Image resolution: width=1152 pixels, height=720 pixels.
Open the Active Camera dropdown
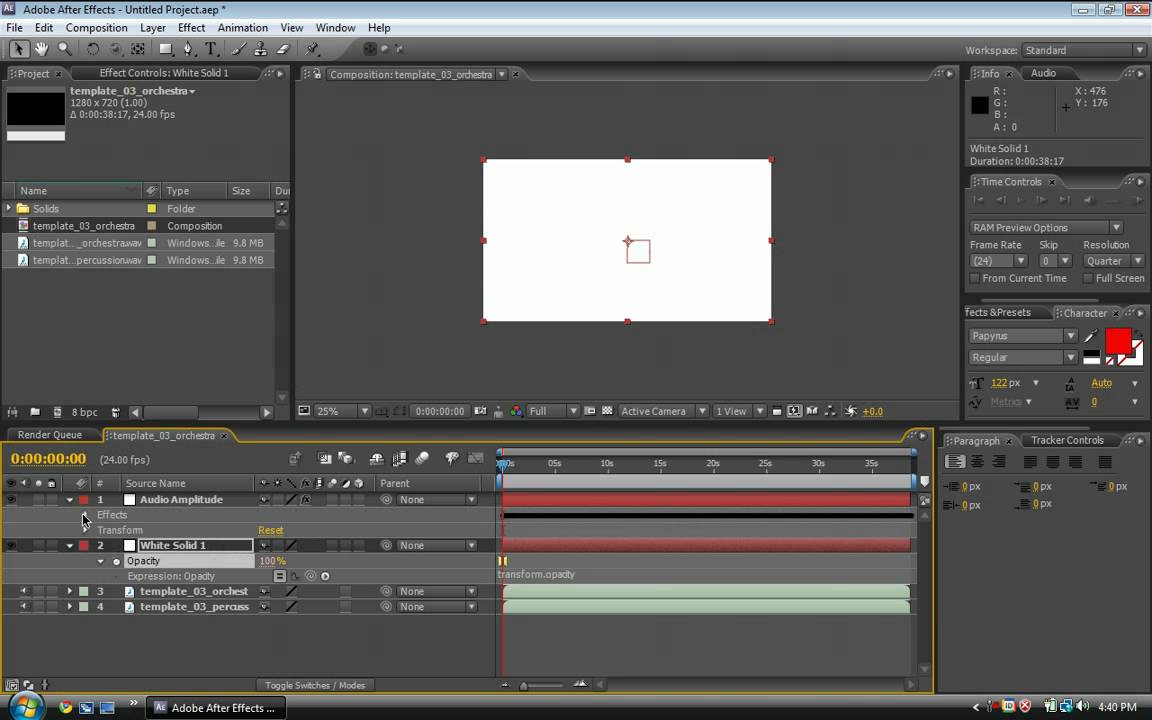(x=663, y=411)
